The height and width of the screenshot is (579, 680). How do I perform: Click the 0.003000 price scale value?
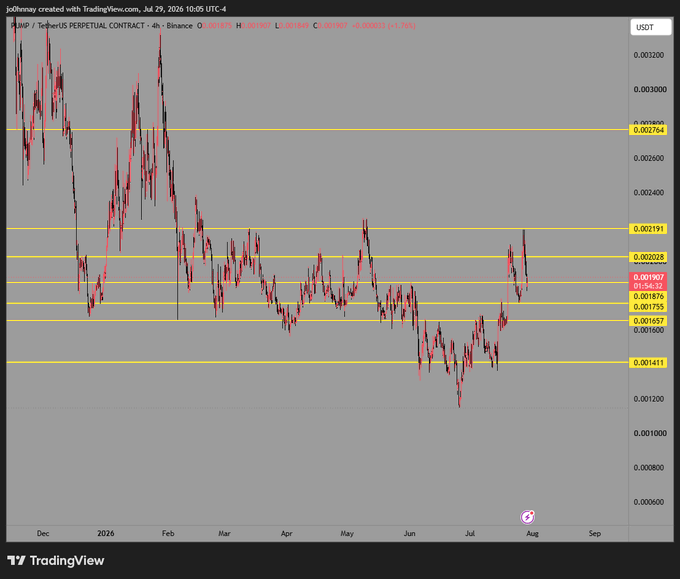(650, 89)
